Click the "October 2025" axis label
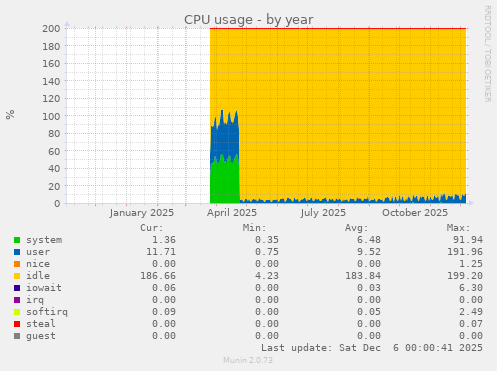The image size is (497, 371). pos(415,213)
